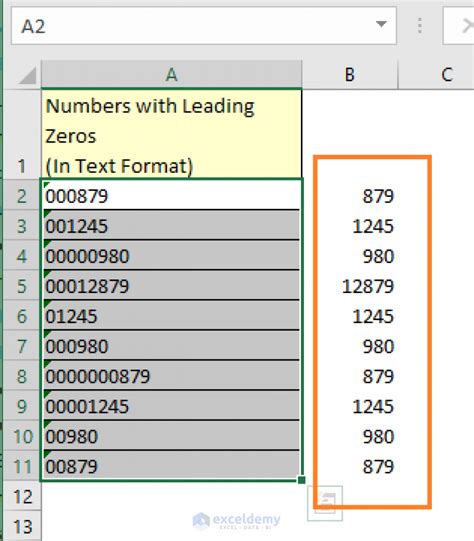Select row 7 header
474x541 pixels.
pyautogui.click(x=22, y=345)
